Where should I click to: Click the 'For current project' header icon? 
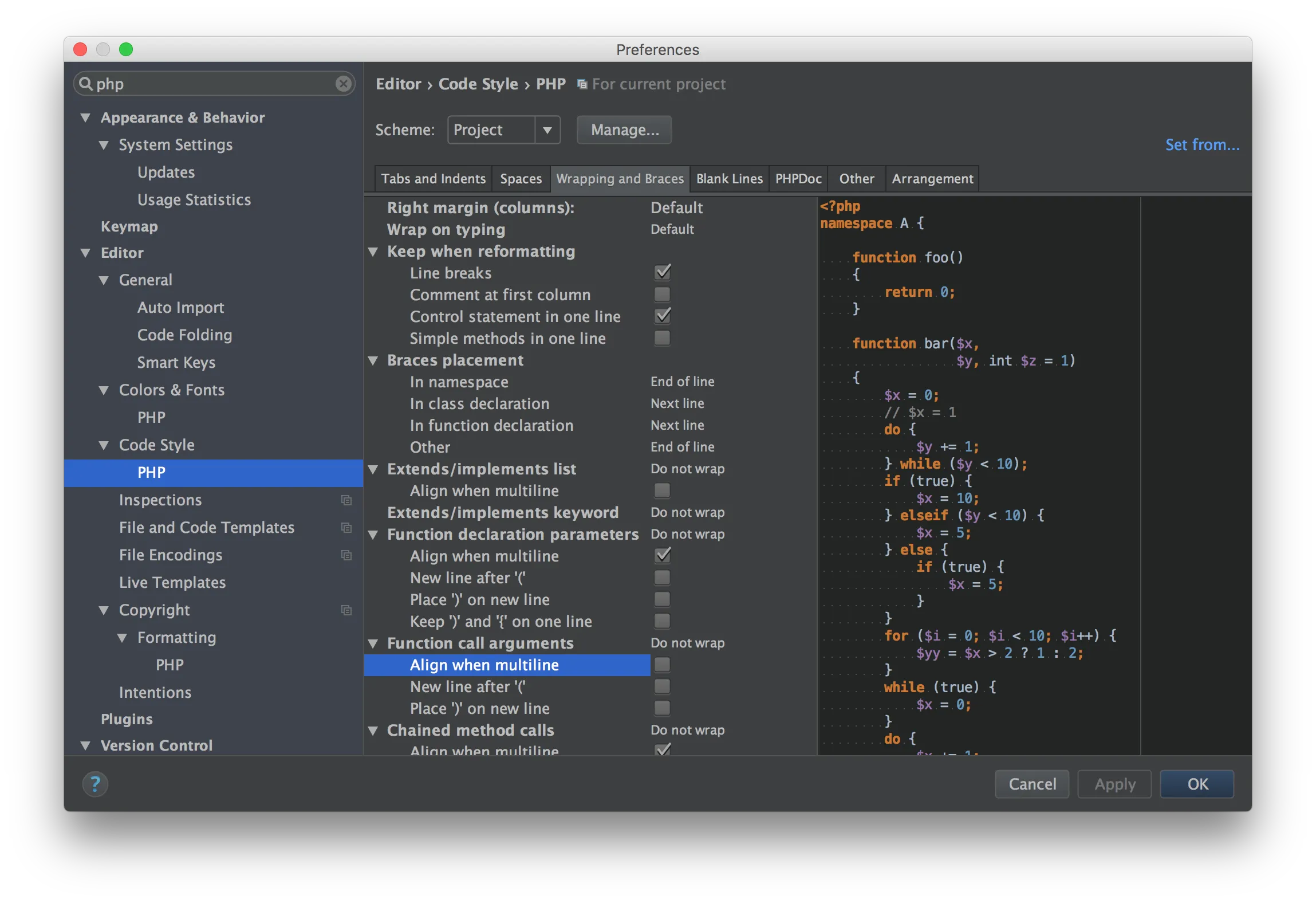582,85
